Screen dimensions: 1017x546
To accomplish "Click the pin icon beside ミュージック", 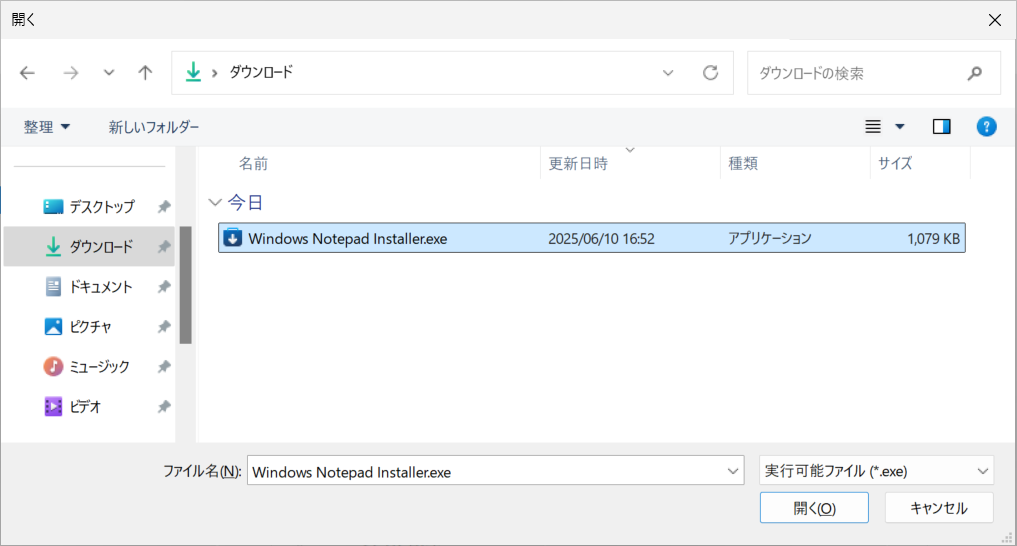I will [x=163, y=366].
